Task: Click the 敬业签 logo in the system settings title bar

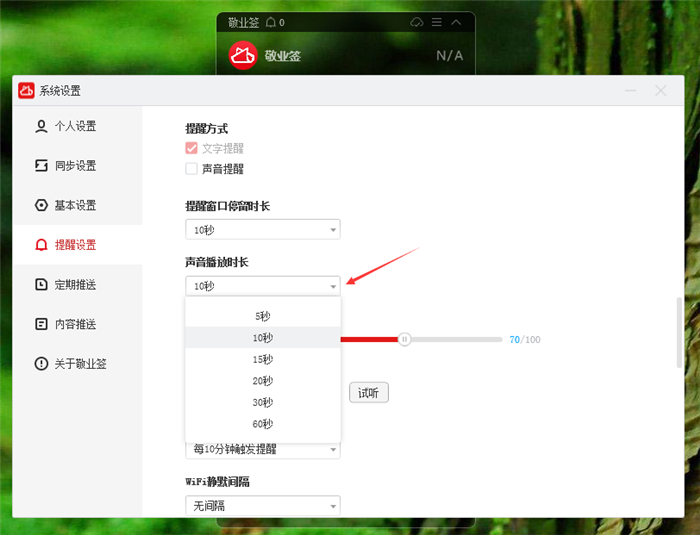Action: [26, 91]
